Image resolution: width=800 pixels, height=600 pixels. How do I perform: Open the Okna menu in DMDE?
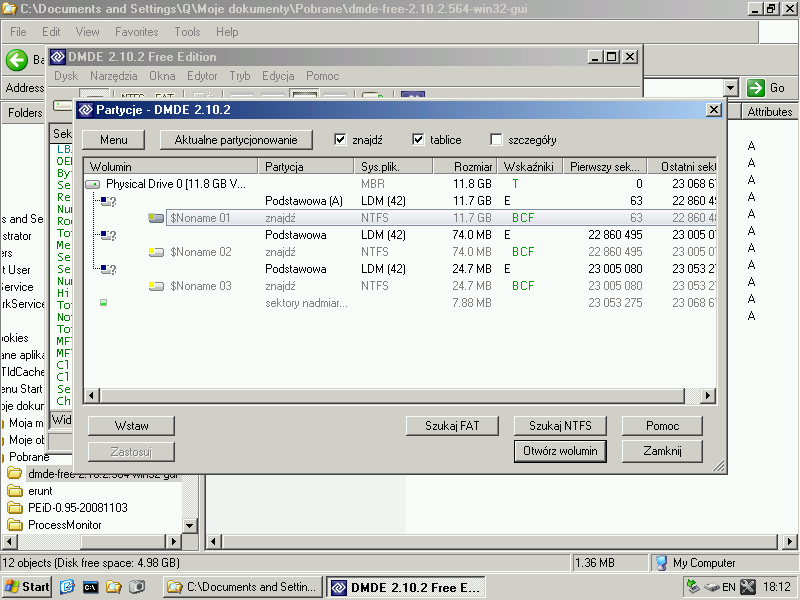[x=162, y=76]
